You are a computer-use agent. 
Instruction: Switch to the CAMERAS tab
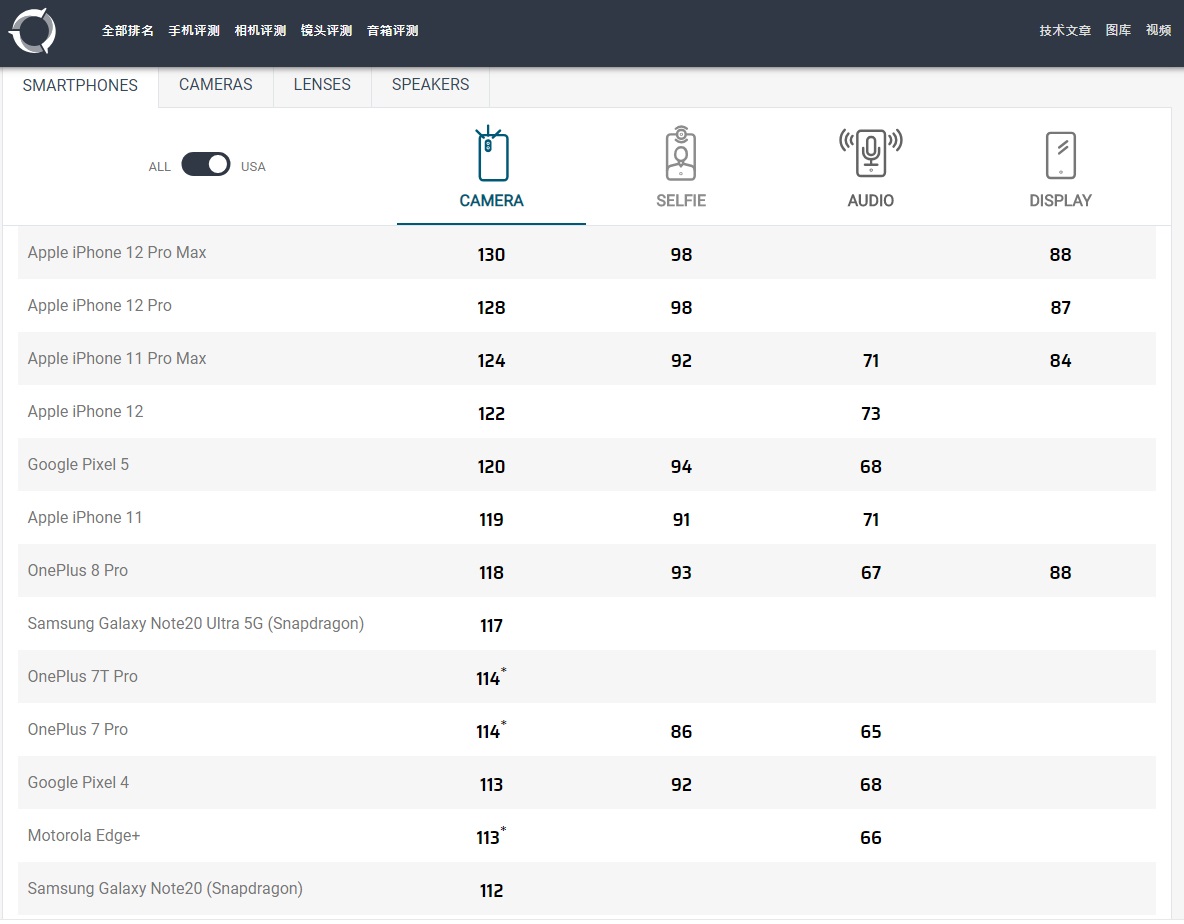click(x=215, y=85)
